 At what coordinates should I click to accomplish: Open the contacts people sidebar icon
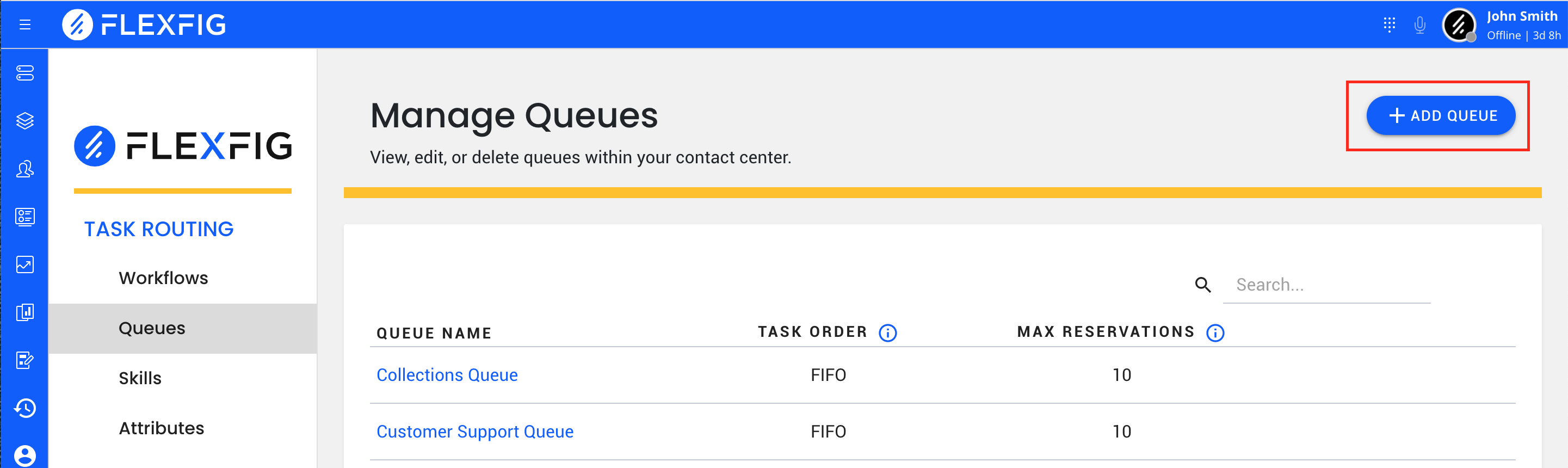tap(25, 169)
